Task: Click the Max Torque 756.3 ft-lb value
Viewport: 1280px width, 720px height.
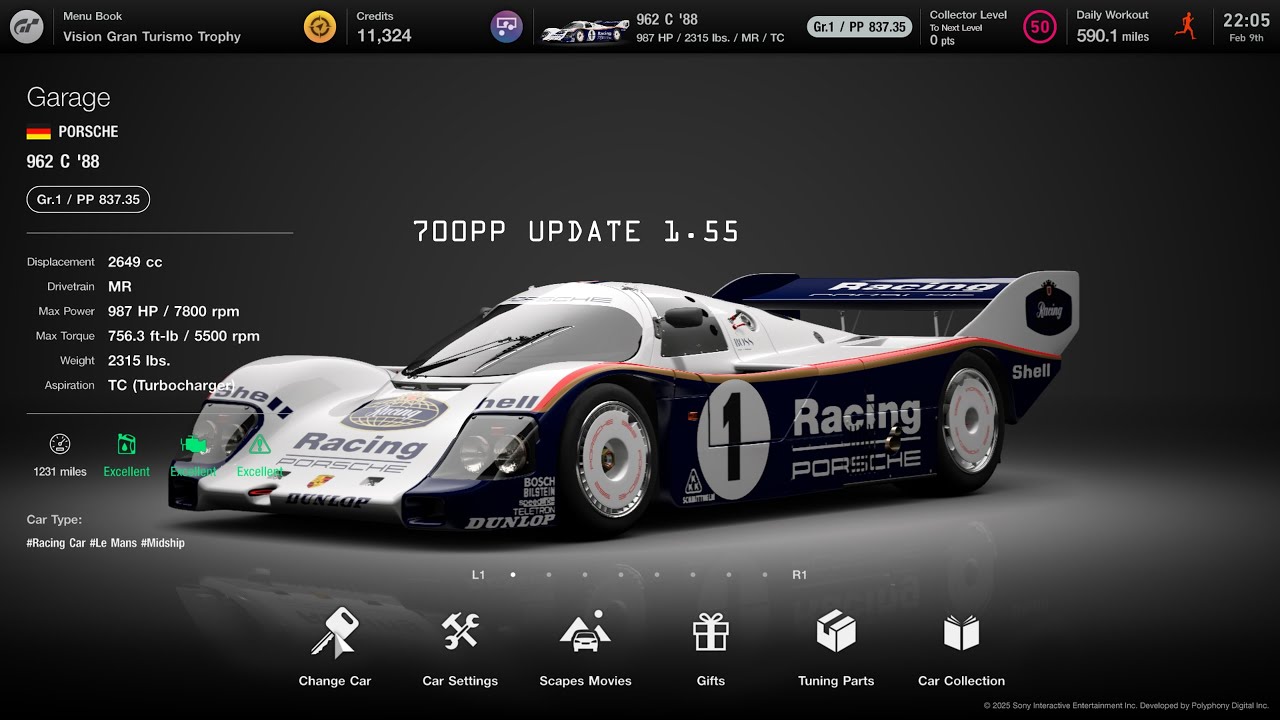Action: (x=184, y=336)
